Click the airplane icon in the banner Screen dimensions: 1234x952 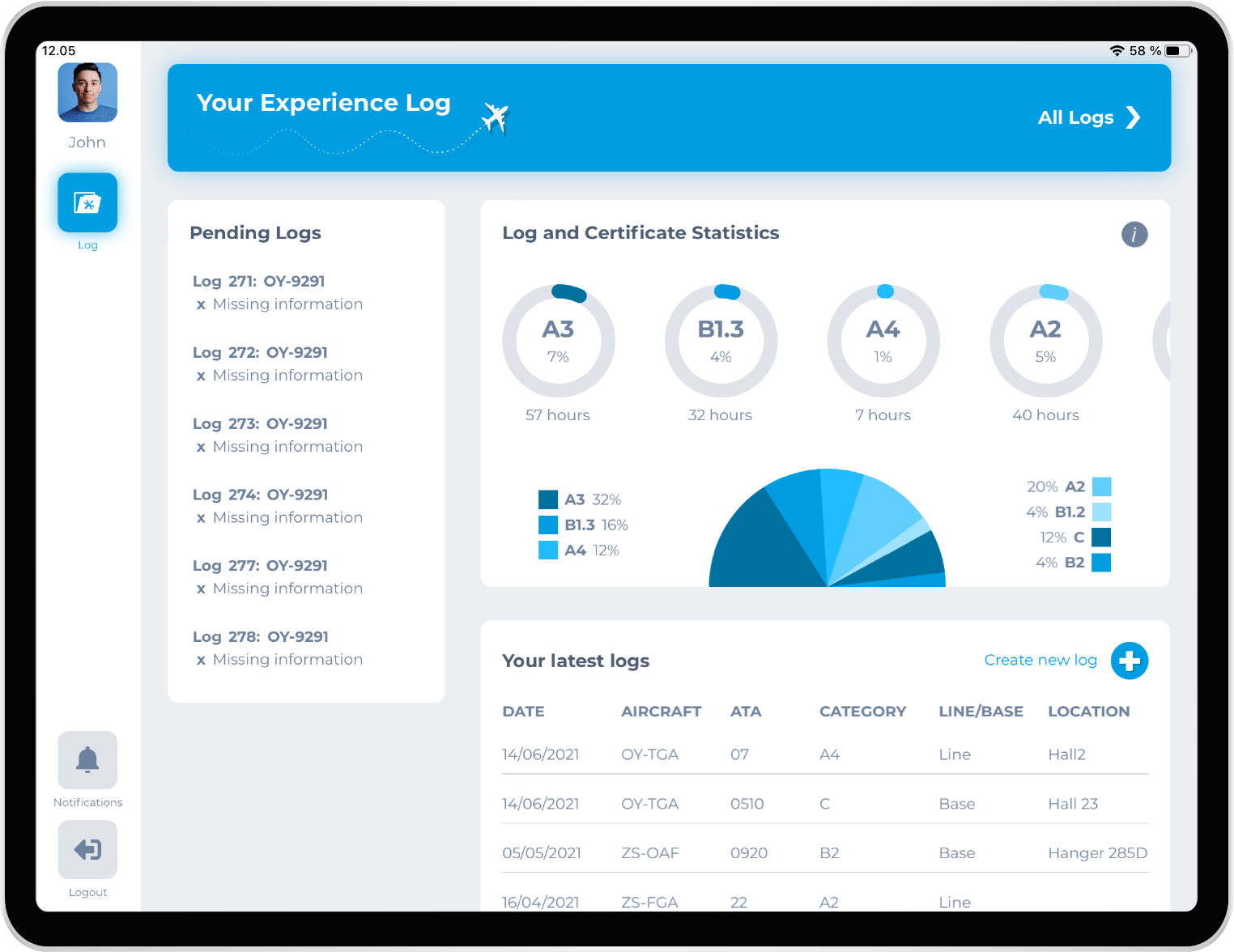495,118
